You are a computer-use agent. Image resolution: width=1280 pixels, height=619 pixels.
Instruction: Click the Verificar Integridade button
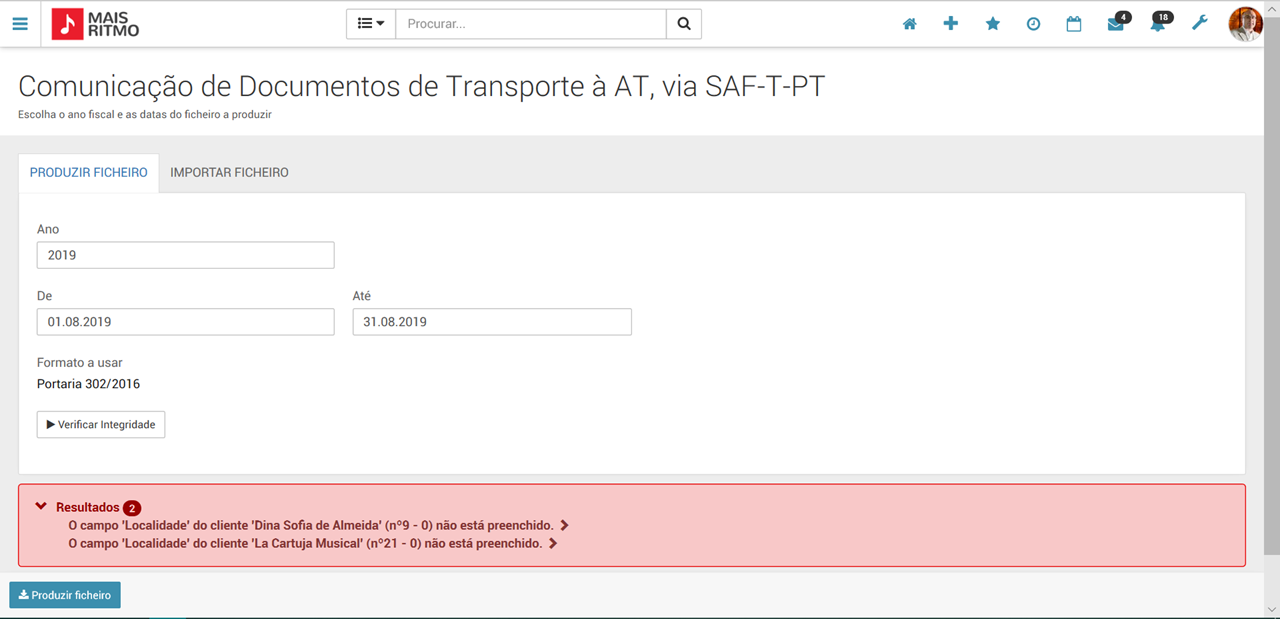click(101, 425)
